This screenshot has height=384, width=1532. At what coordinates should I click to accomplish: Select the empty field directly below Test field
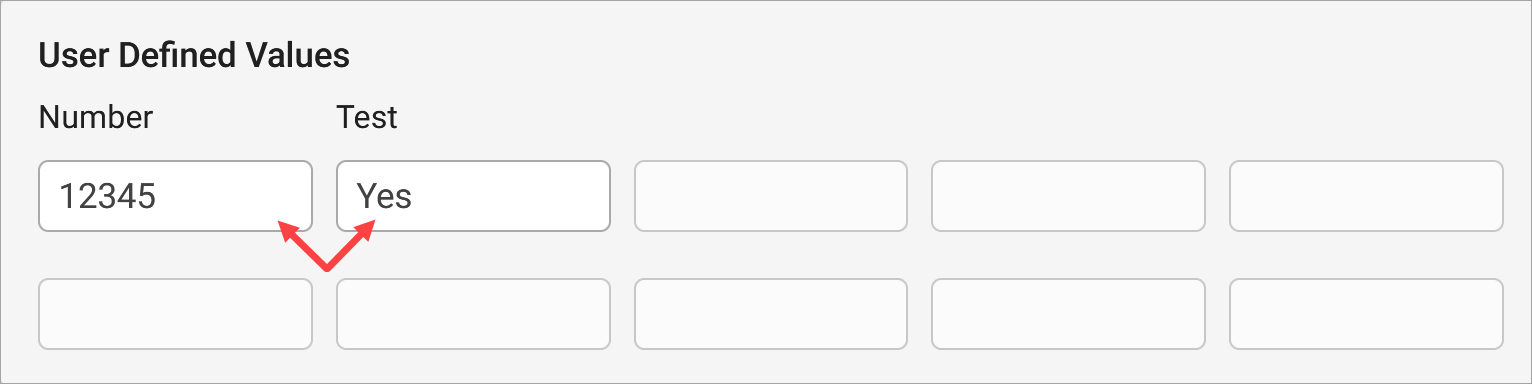pos(473,314)
